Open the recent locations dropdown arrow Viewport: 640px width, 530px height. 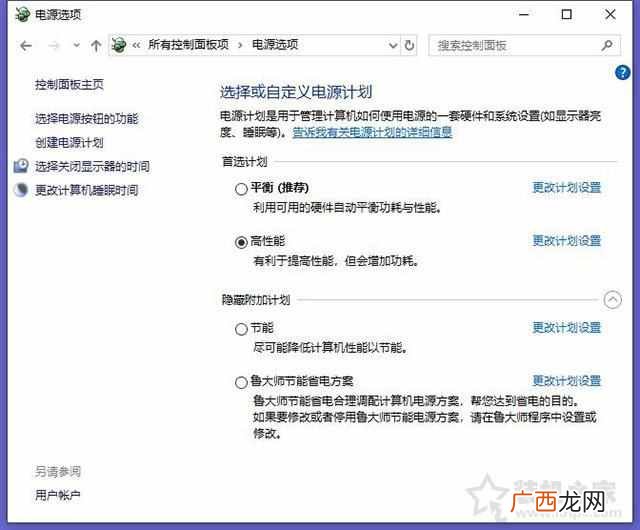76,45
